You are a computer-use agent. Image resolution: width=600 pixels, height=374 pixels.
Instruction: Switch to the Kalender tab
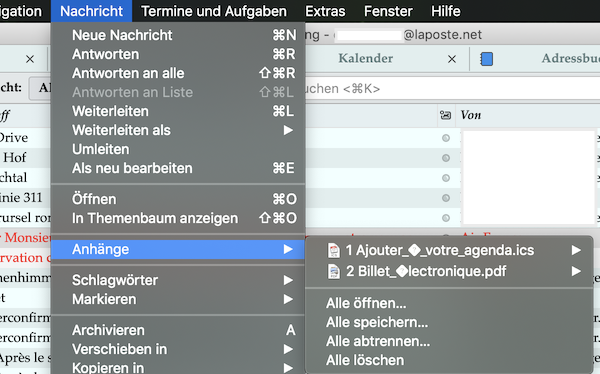click(365, 58)
